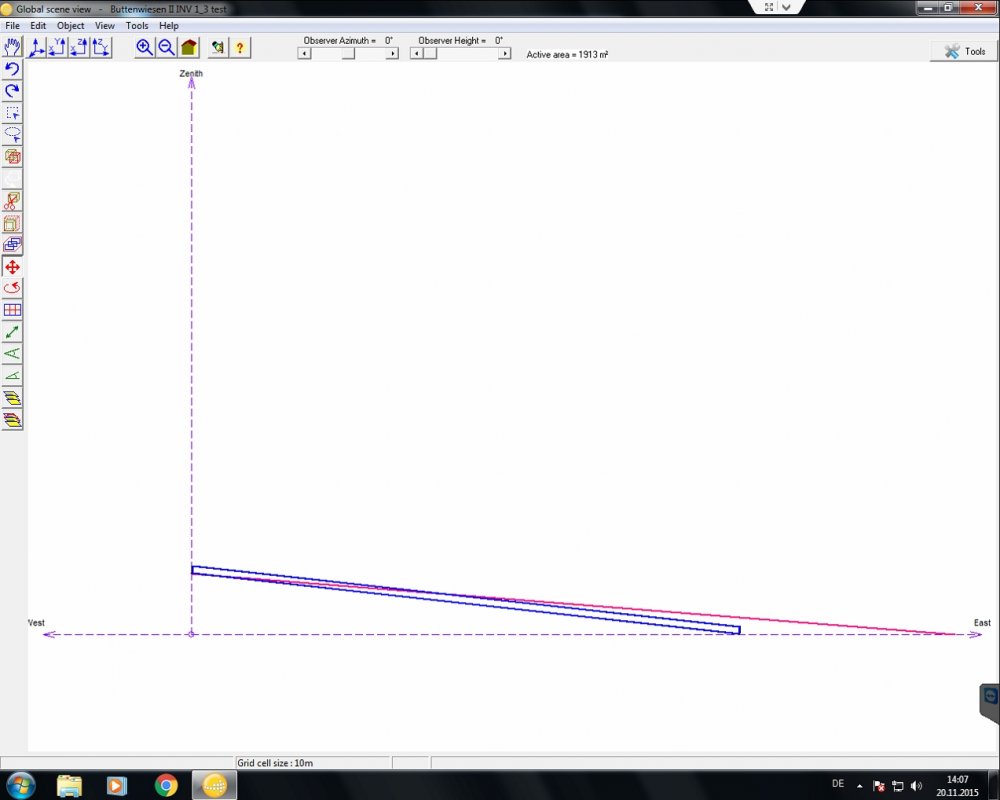Select the rectangular selection tool
Viewport: 1000px width, 800px height.
[x=12, y=113]
